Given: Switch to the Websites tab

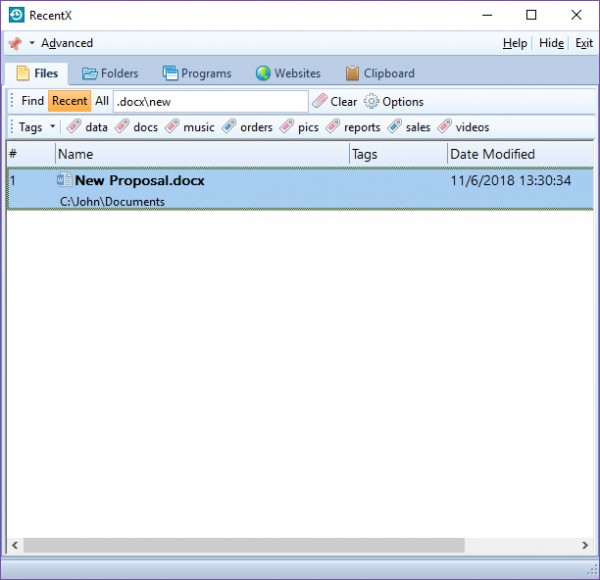Looking at the screenshot, I should tap(288, 73).
